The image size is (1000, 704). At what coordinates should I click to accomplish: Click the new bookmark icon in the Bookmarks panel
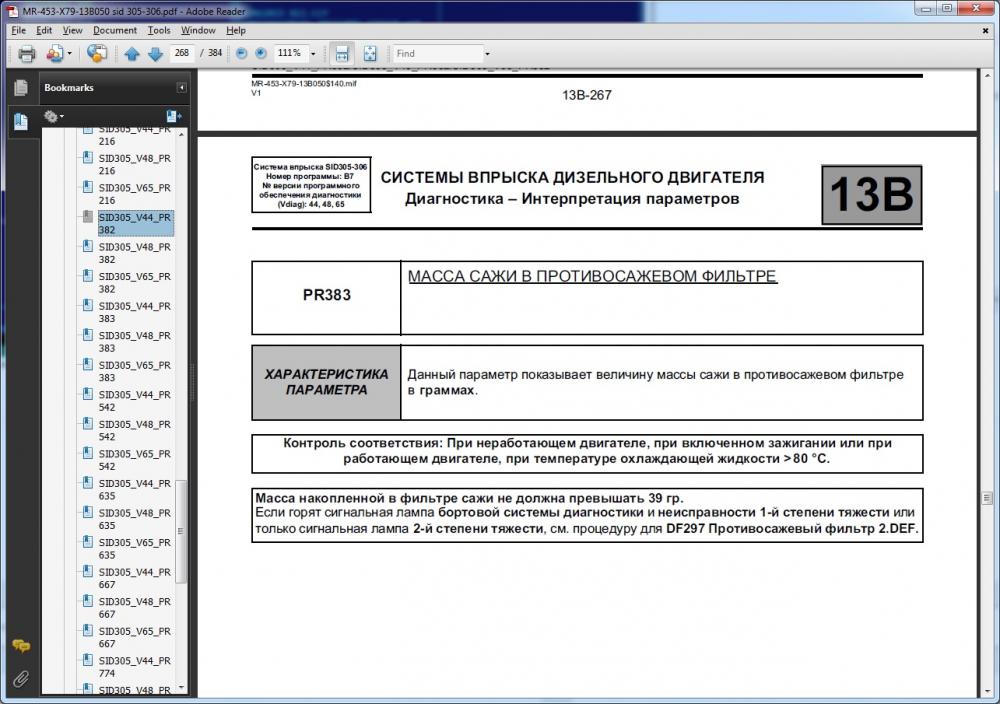tap(173, 116)
